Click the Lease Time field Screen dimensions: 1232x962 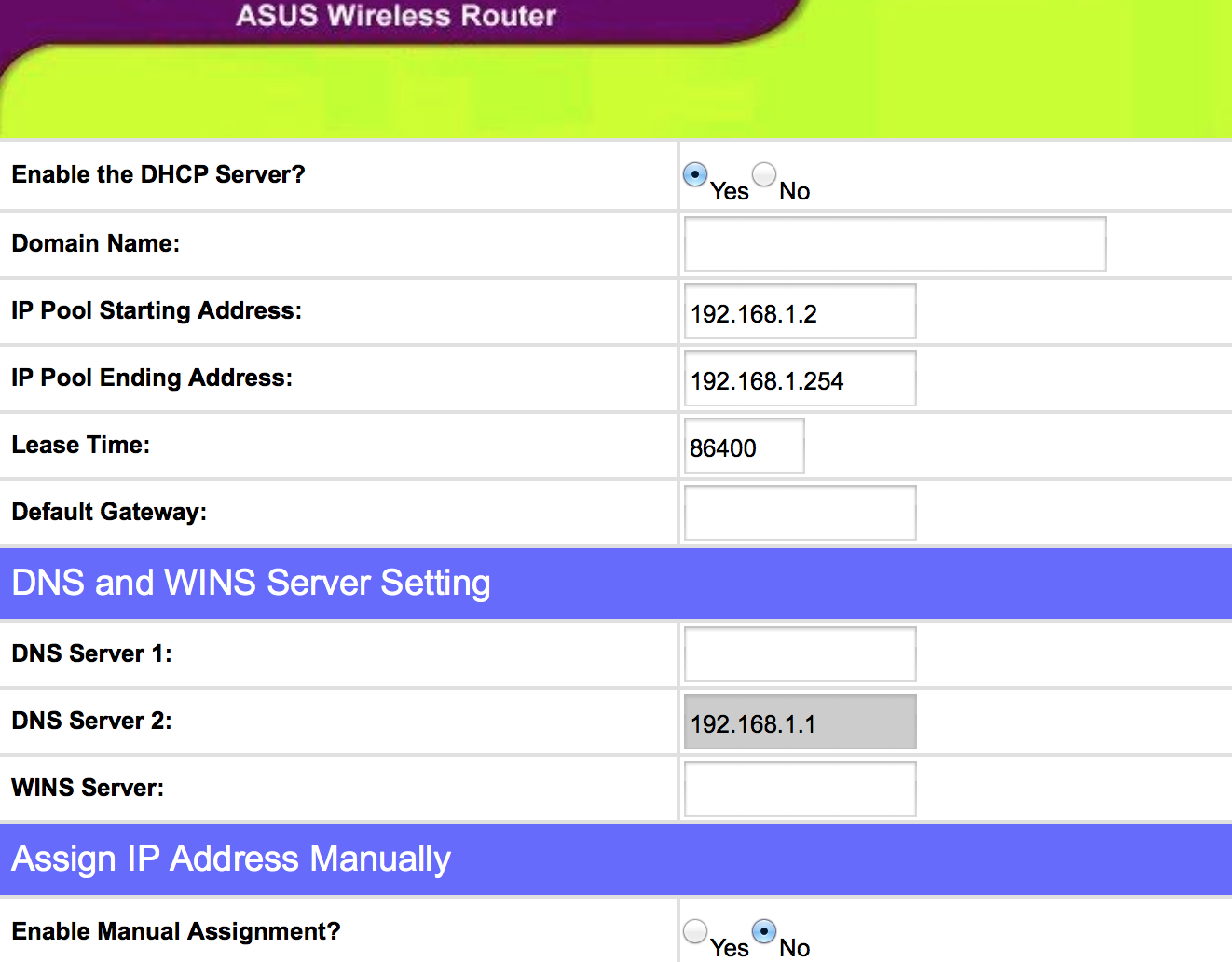tap(744, 446)
